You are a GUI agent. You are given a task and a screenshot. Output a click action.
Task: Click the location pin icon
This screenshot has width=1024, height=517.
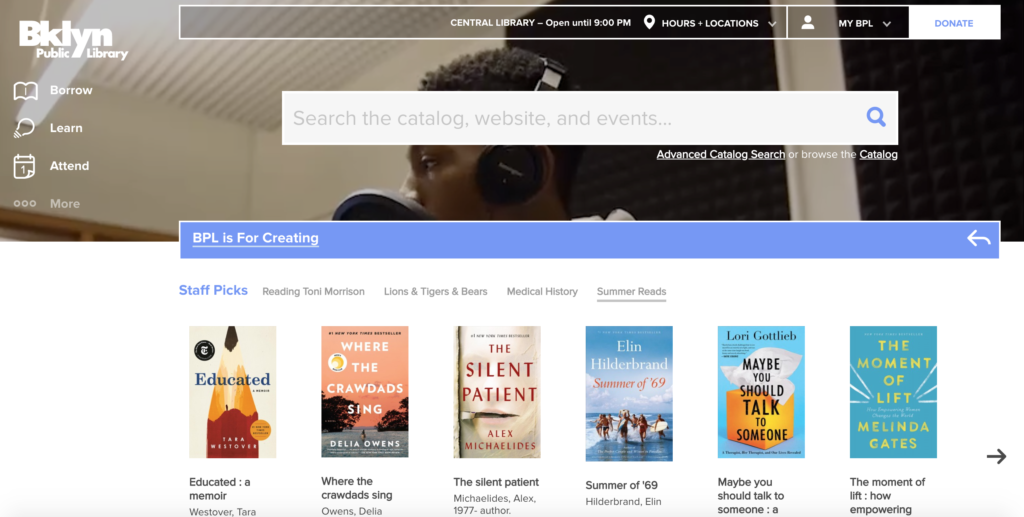pyautogui.click(x=649, y=22)
